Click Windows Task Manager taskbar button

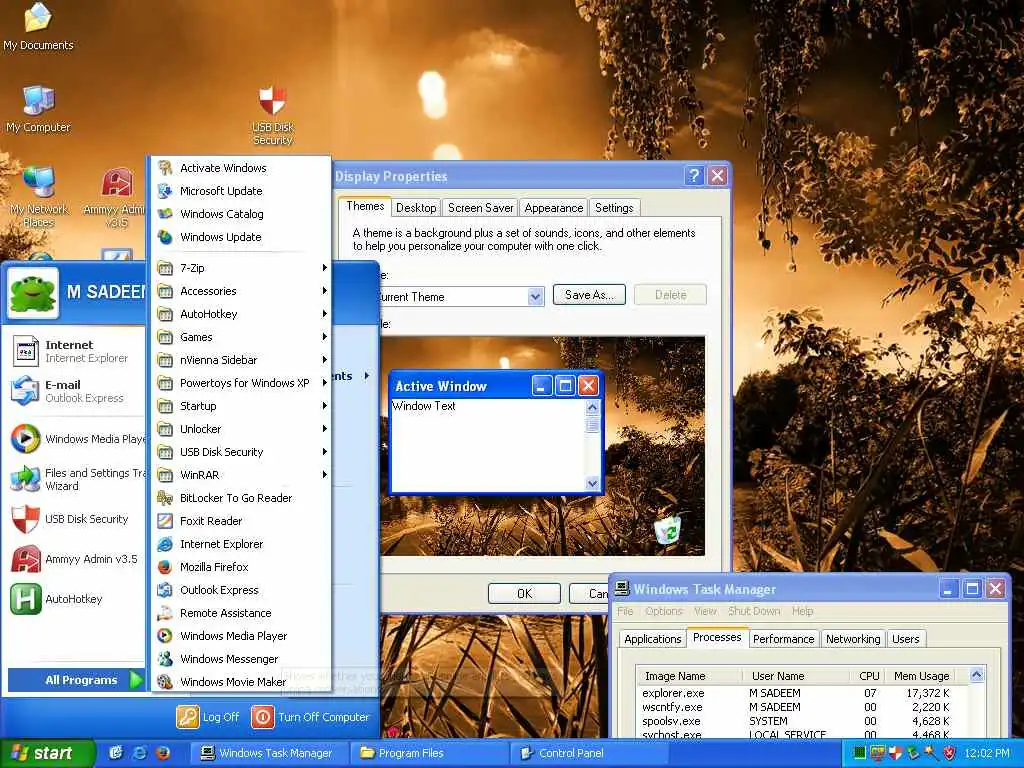(x=270, y=753)
